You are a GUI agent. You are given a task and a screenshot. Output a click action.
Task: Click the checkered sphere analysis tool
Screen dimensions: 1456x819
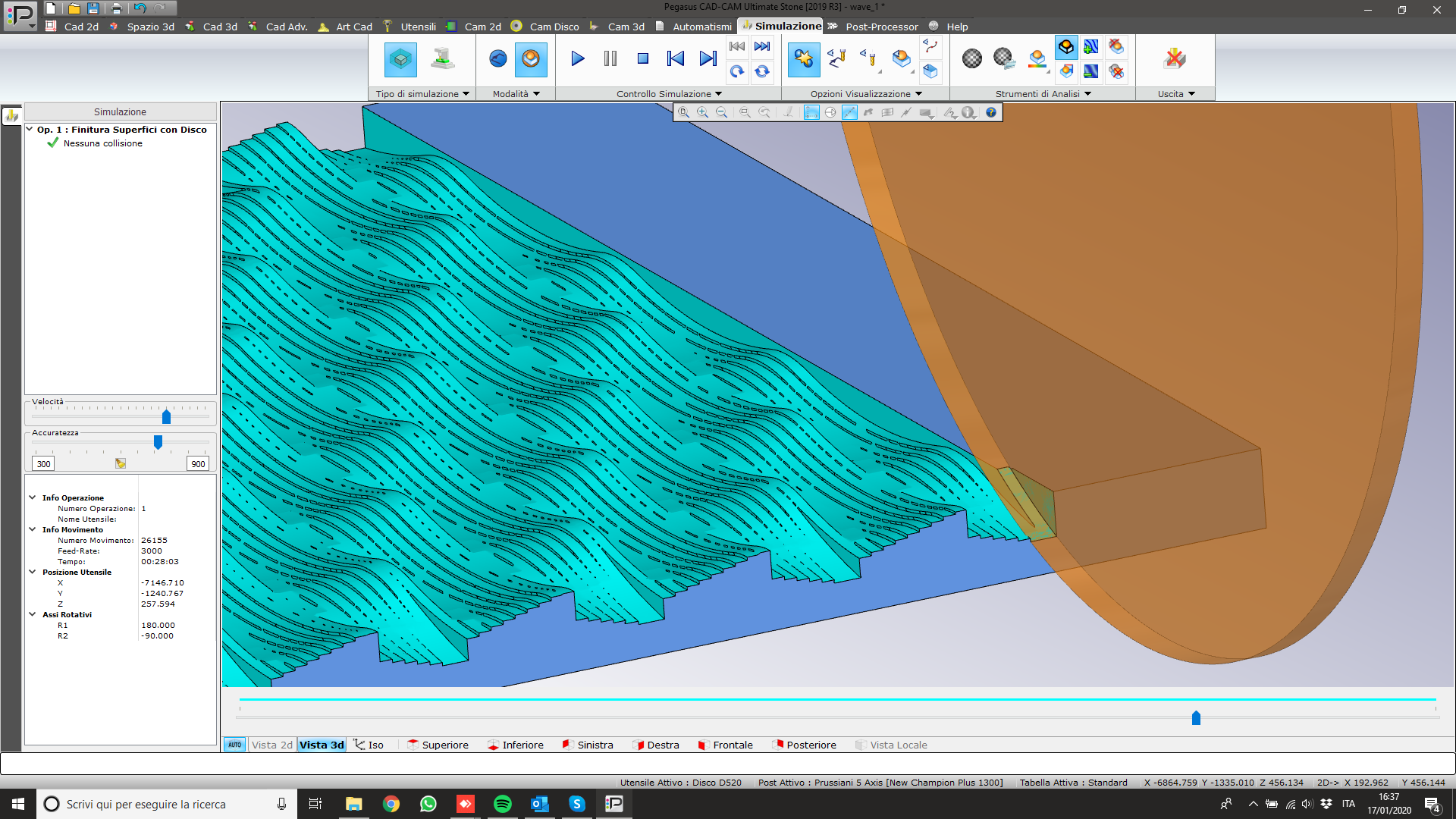pyautogui.click(x=972, y=58)
